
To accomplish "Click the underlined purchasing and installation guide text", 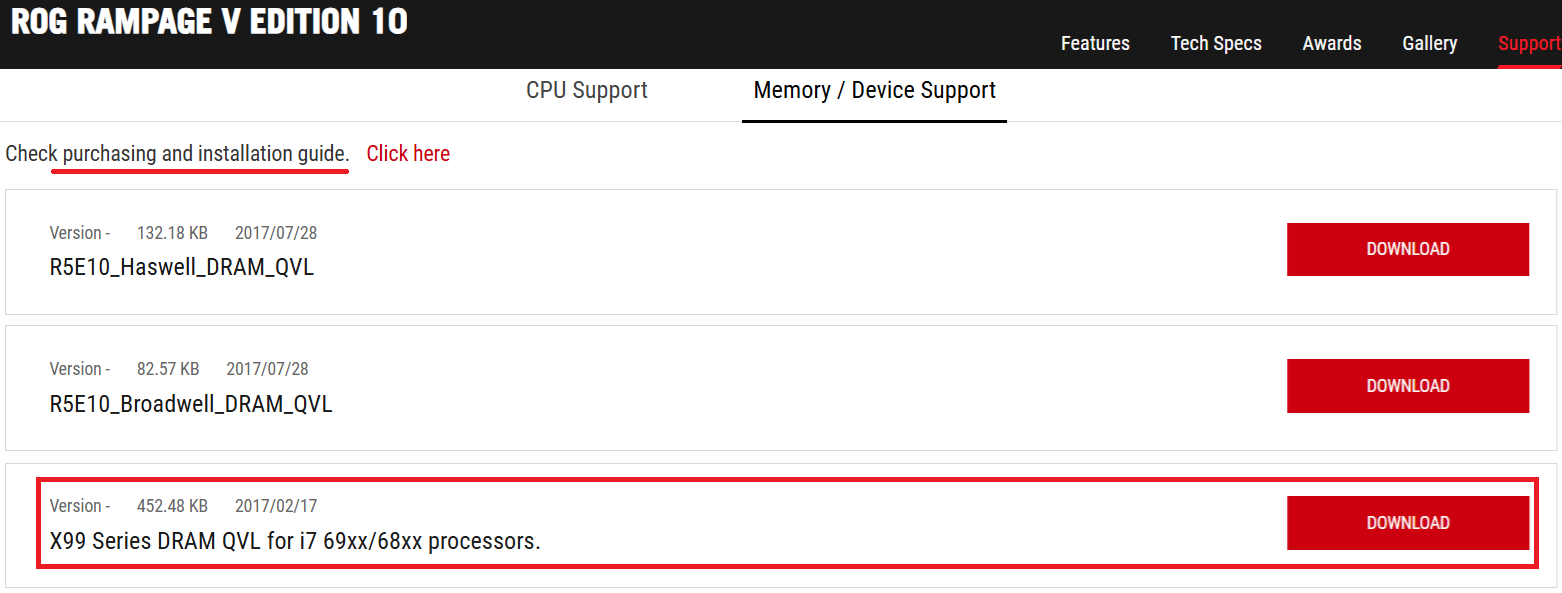I will tap(205, 154).
